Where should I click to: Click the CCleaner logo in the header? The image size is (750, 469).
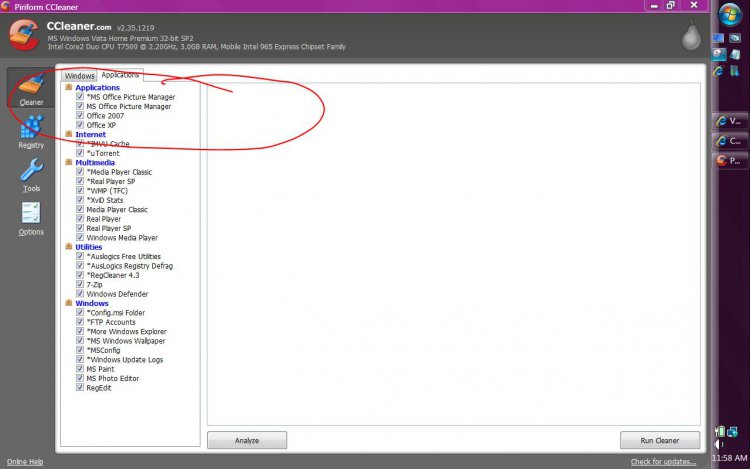point(24,35)
